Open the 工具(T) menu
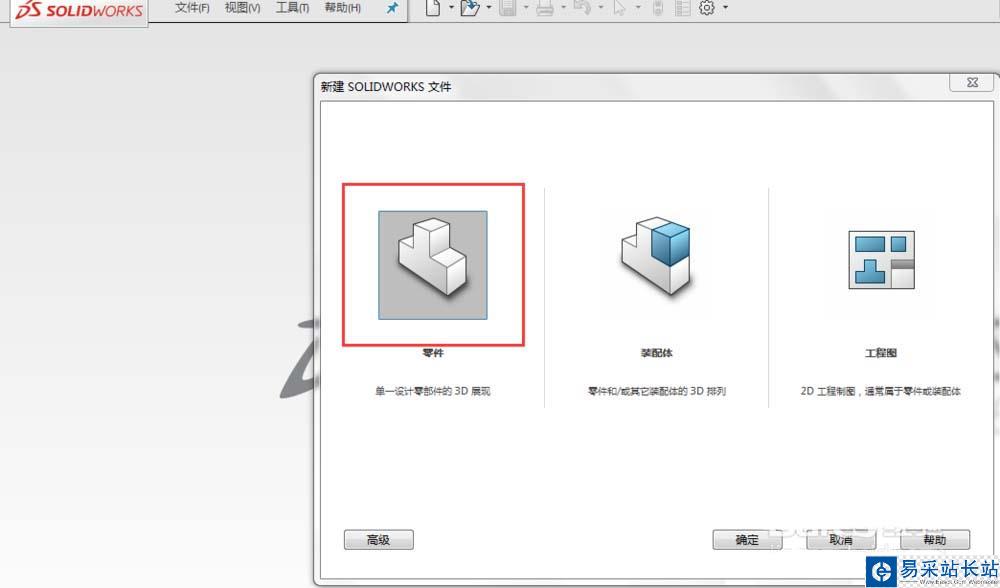The image size is (1000, 588). tap(292, 8)
